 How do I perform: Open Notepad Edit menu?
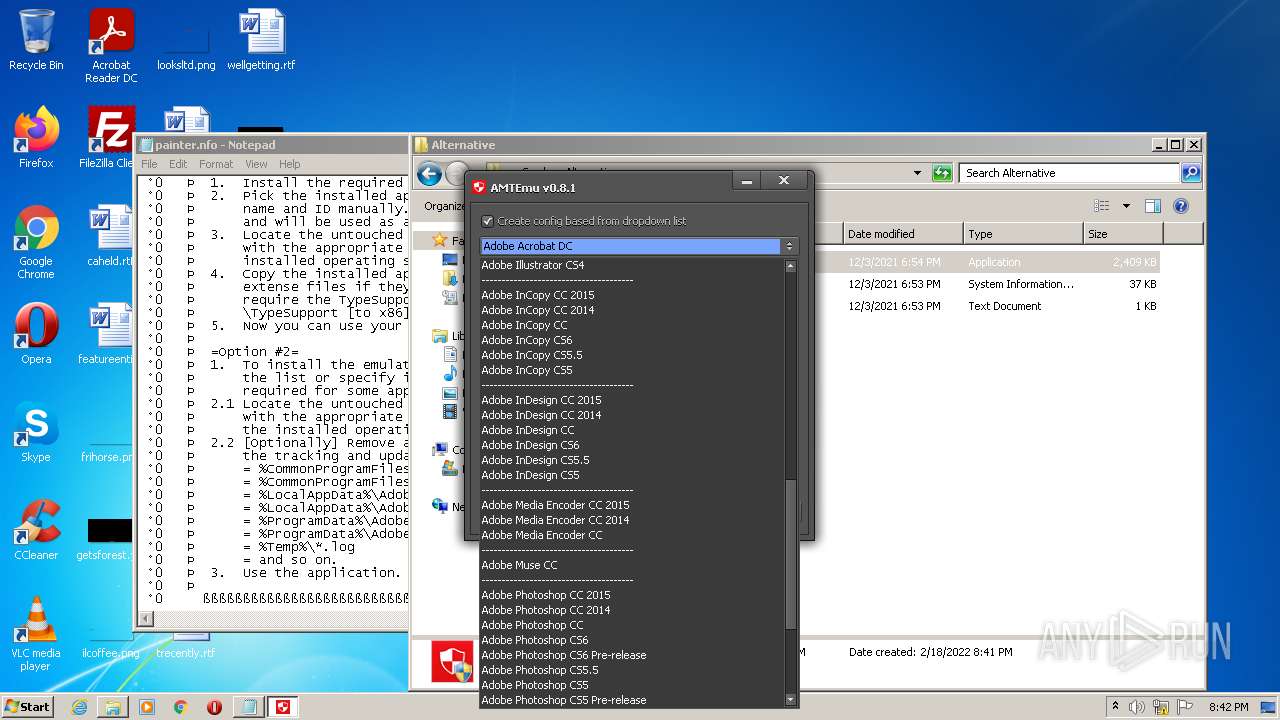click(178, 164)
